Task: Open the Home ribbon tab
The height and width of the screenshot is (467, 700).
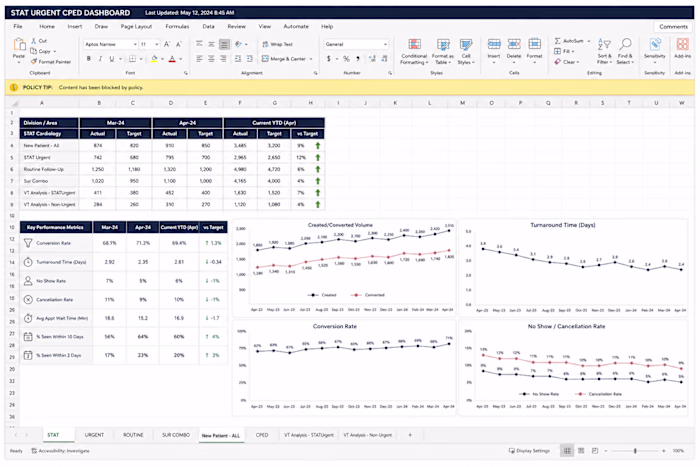Action: coord(47,26)
